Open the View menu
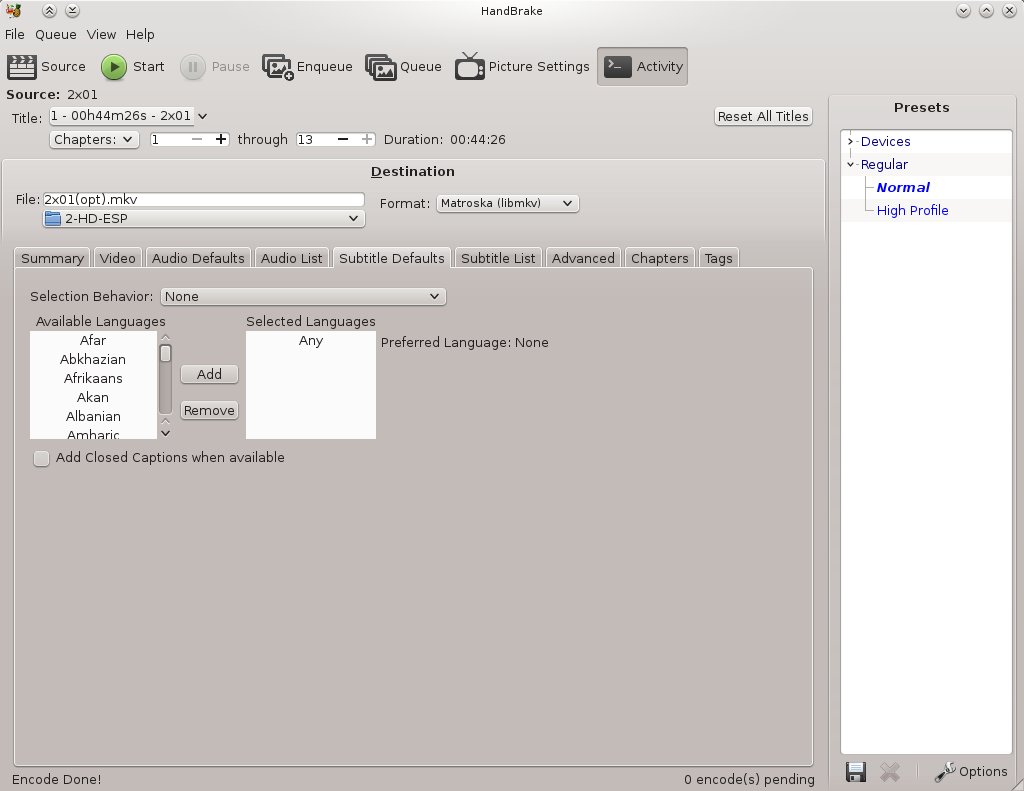1024x791 pixels. click(x=101, y=35)
